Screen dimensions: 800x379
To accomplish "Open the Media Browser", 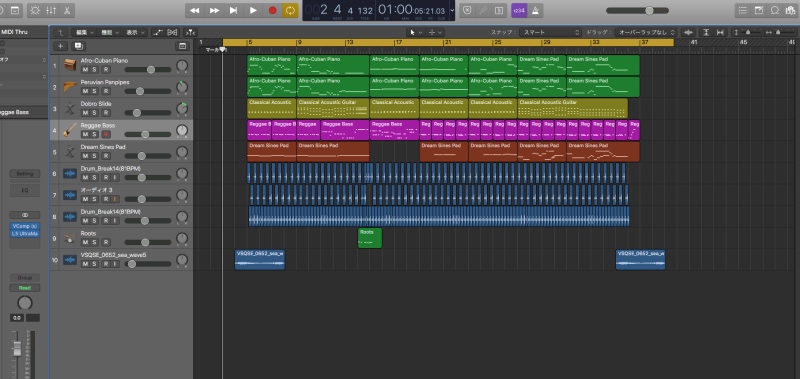I will 790,10.
